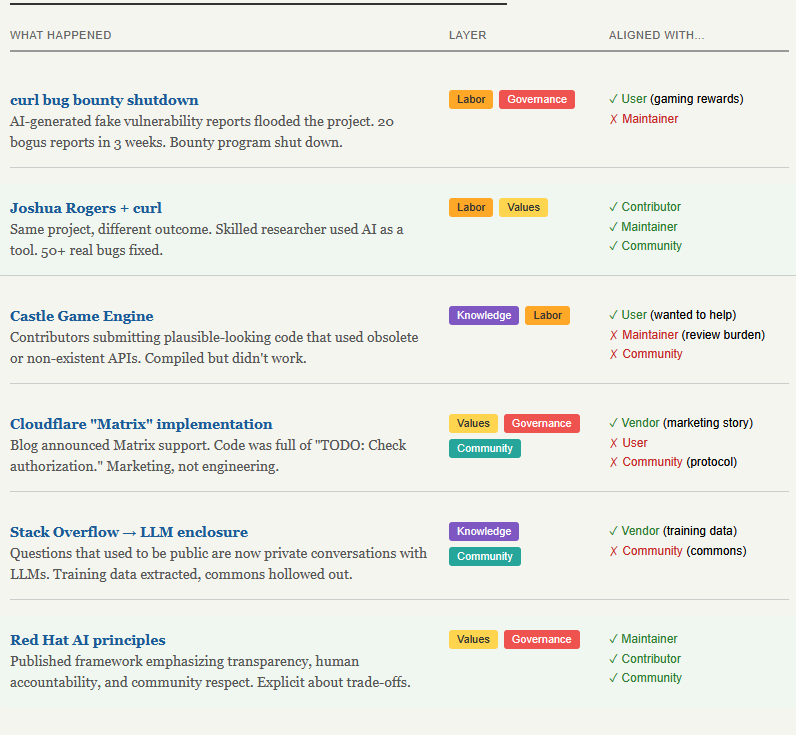Click Labor tag in curl bug bounty row
The width and height of the screenshot is (796, 735).
tap(471, 99)
